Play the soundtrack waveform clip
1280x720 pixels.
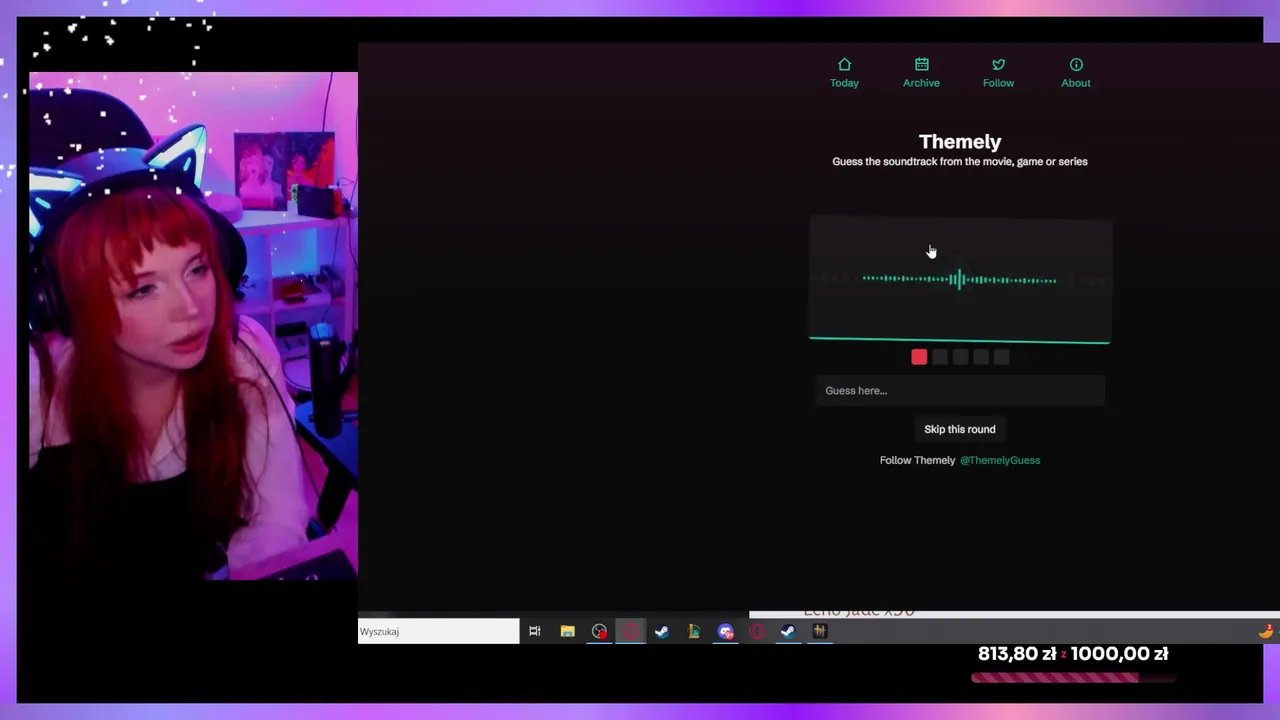pyautogui.click(x=960, y=280)
